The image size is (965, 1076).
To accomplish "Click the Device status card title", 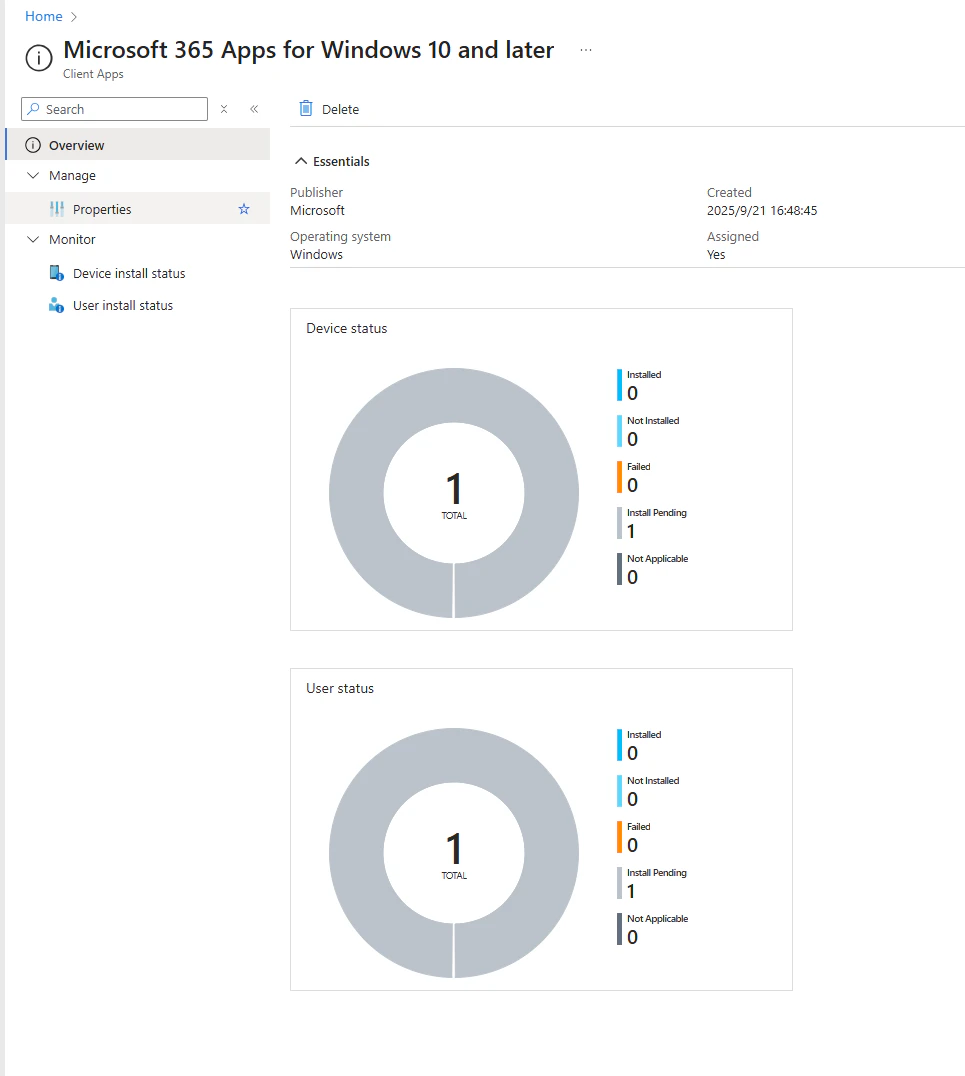I will (x=347, y=329).
